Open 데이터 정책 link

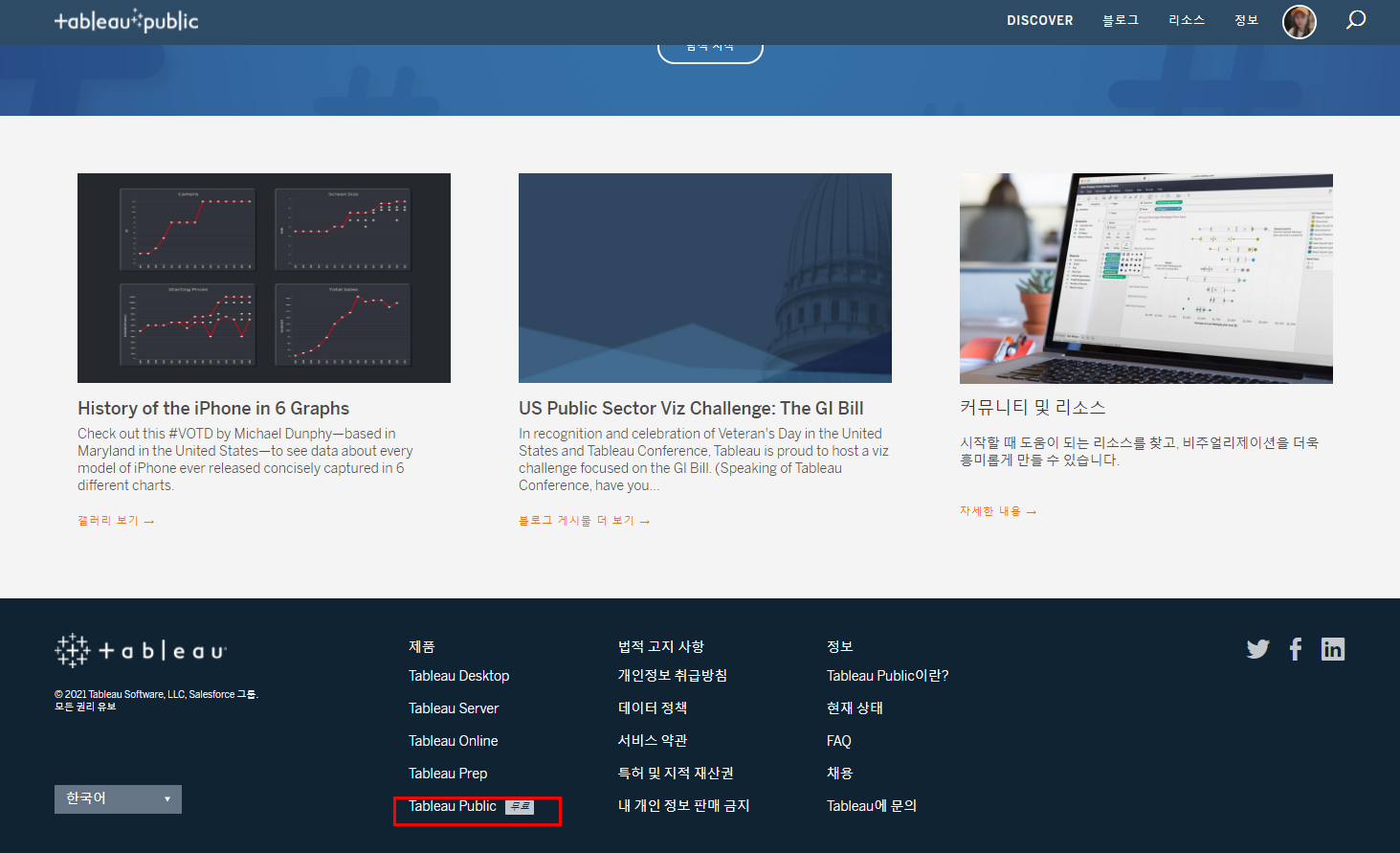653,708
